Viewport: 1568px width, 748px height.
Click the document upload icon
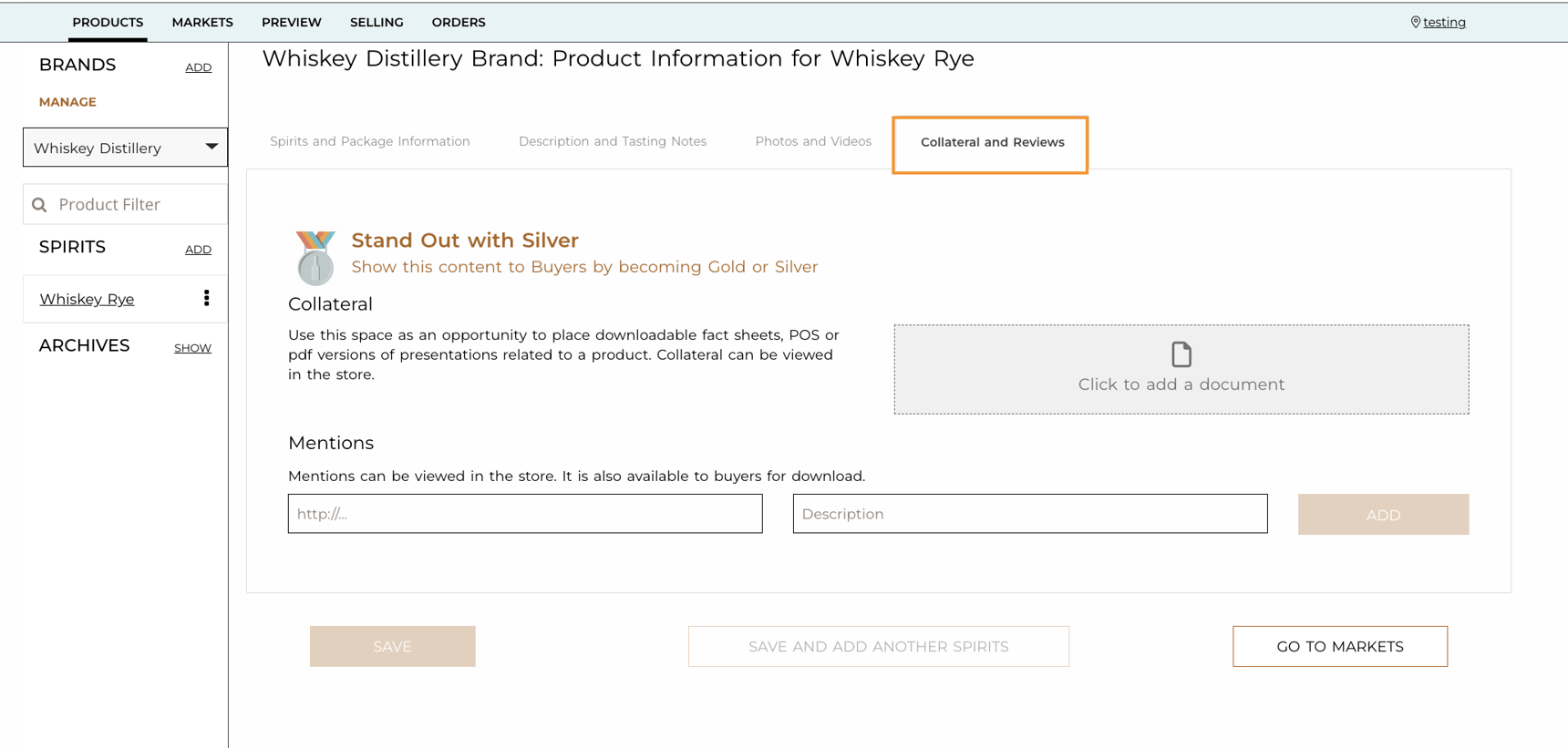click(1181, 354)
